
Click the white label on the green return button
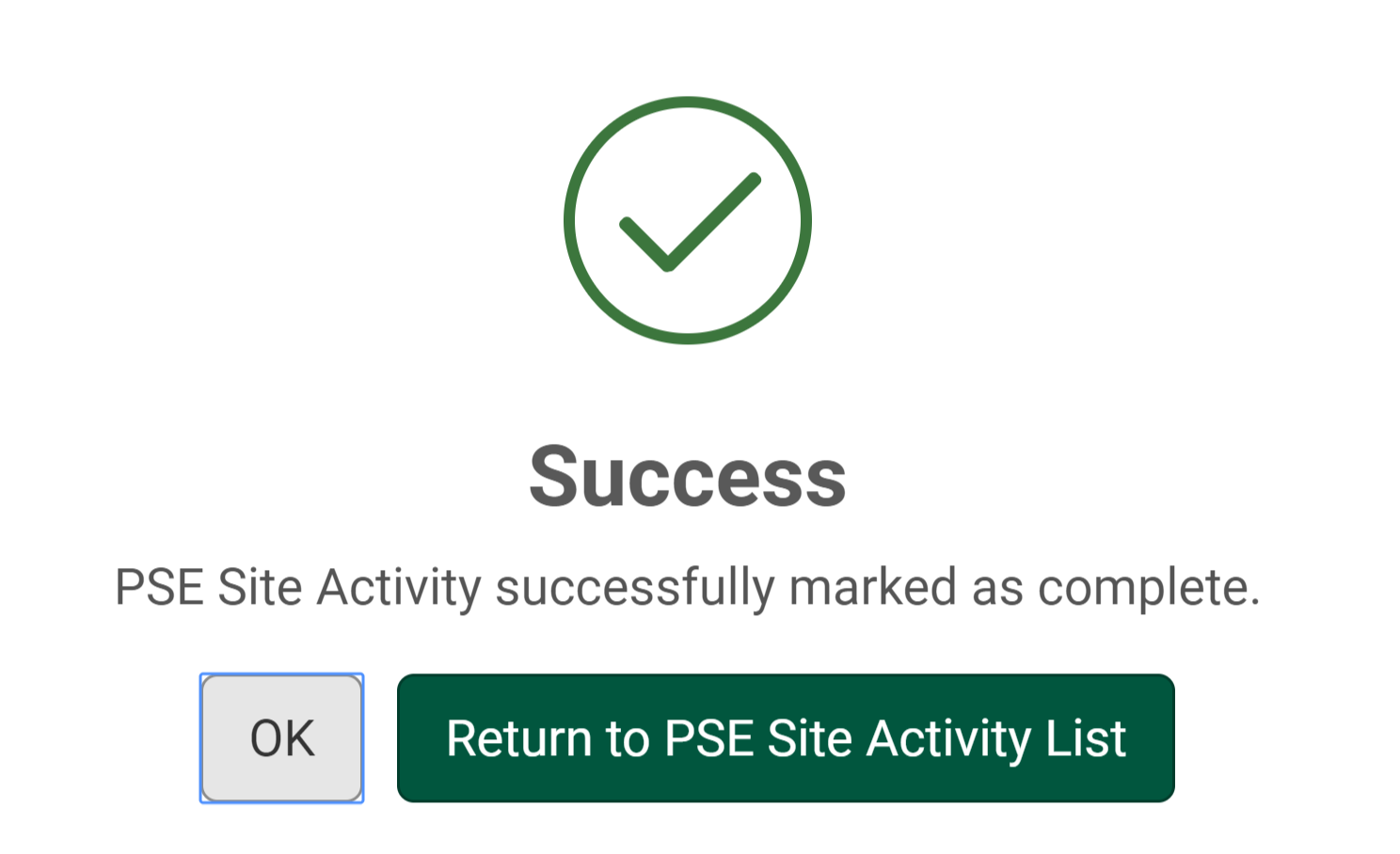tap(787, 739)
